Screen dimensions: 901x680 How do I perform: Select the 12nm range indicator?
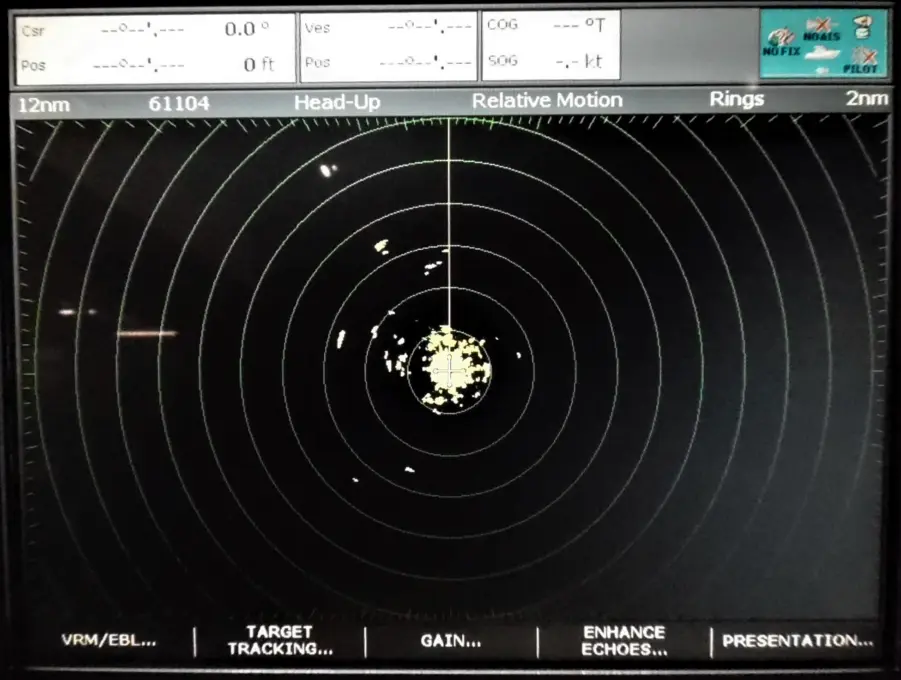[x=44, y=105]
